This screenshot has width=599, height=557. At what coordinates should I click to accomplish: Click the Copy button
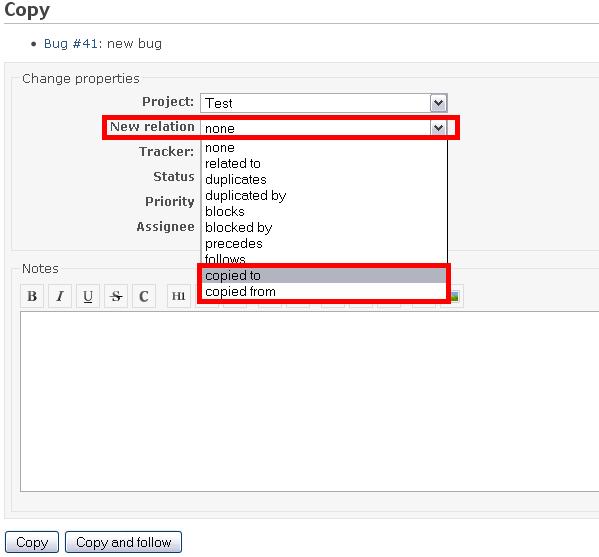pyautogui.click(x=32, y=542)
